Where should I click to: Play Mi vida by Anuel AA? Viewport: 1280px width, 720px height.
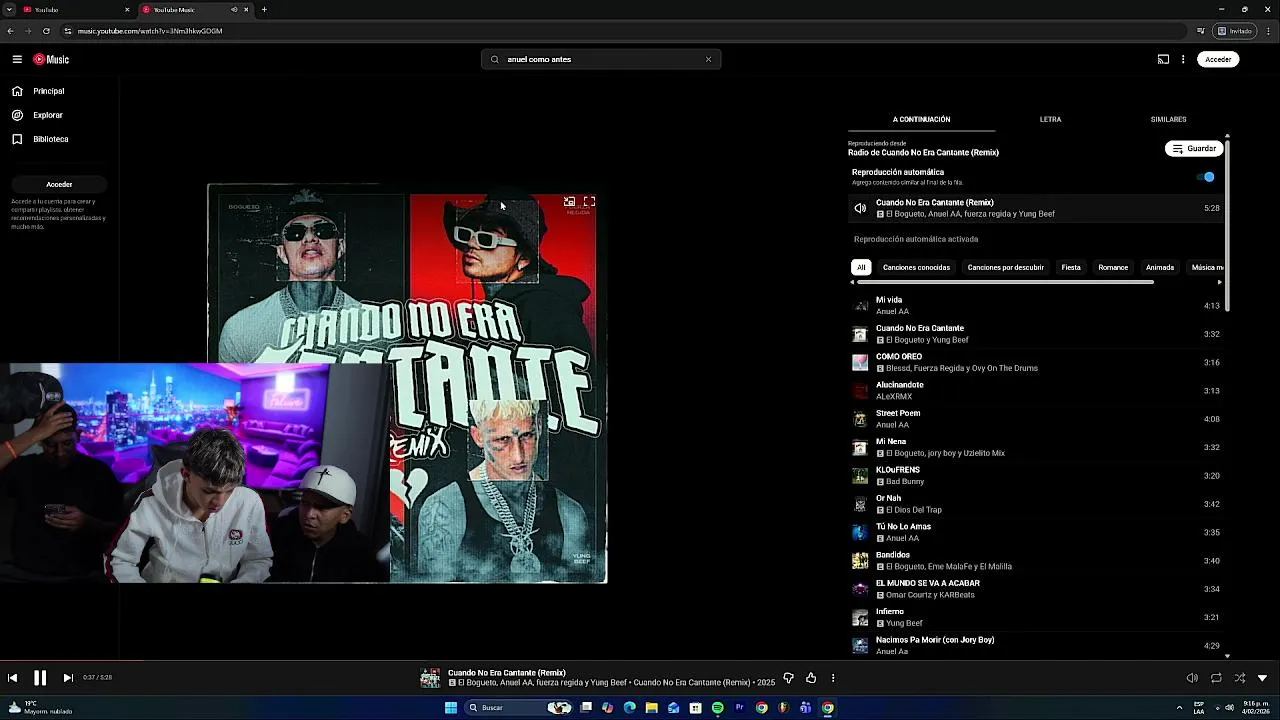1036,305
